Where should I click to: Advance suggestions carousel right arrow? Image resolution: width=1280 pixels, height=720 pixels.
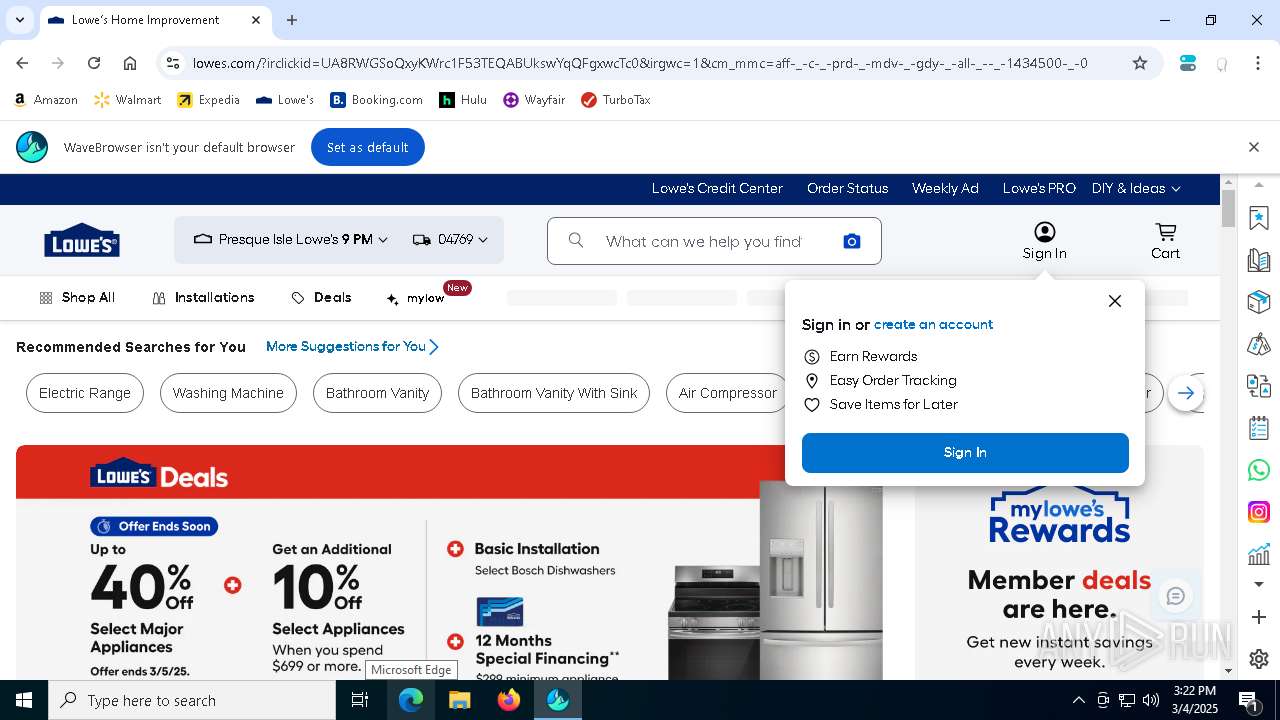click(x=1186, y=393)
